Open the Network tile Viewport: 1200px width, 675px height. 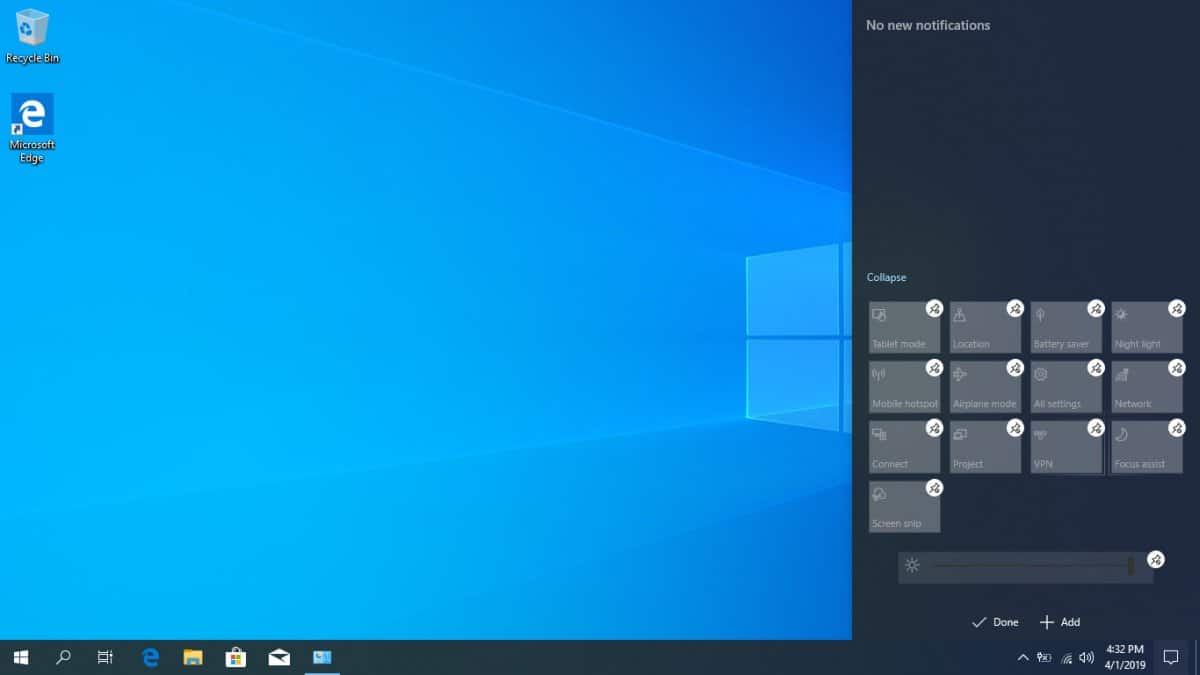(x=1147, y=387)
